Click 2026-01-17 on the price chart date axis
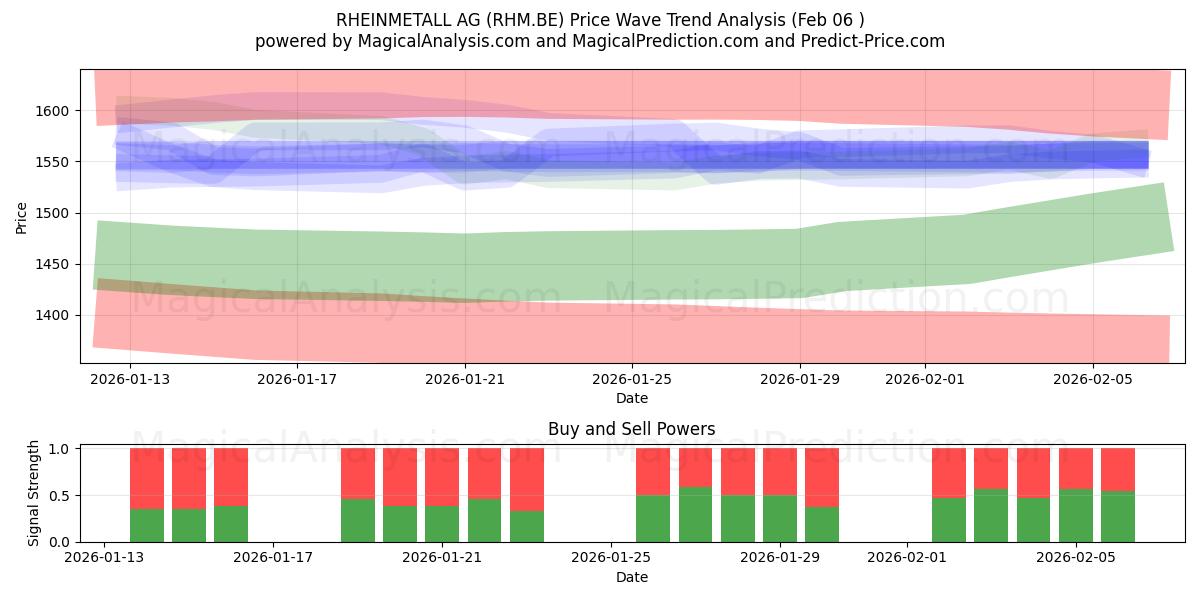This screenshot has height=600, width=1200. click(x=296, y=379)
